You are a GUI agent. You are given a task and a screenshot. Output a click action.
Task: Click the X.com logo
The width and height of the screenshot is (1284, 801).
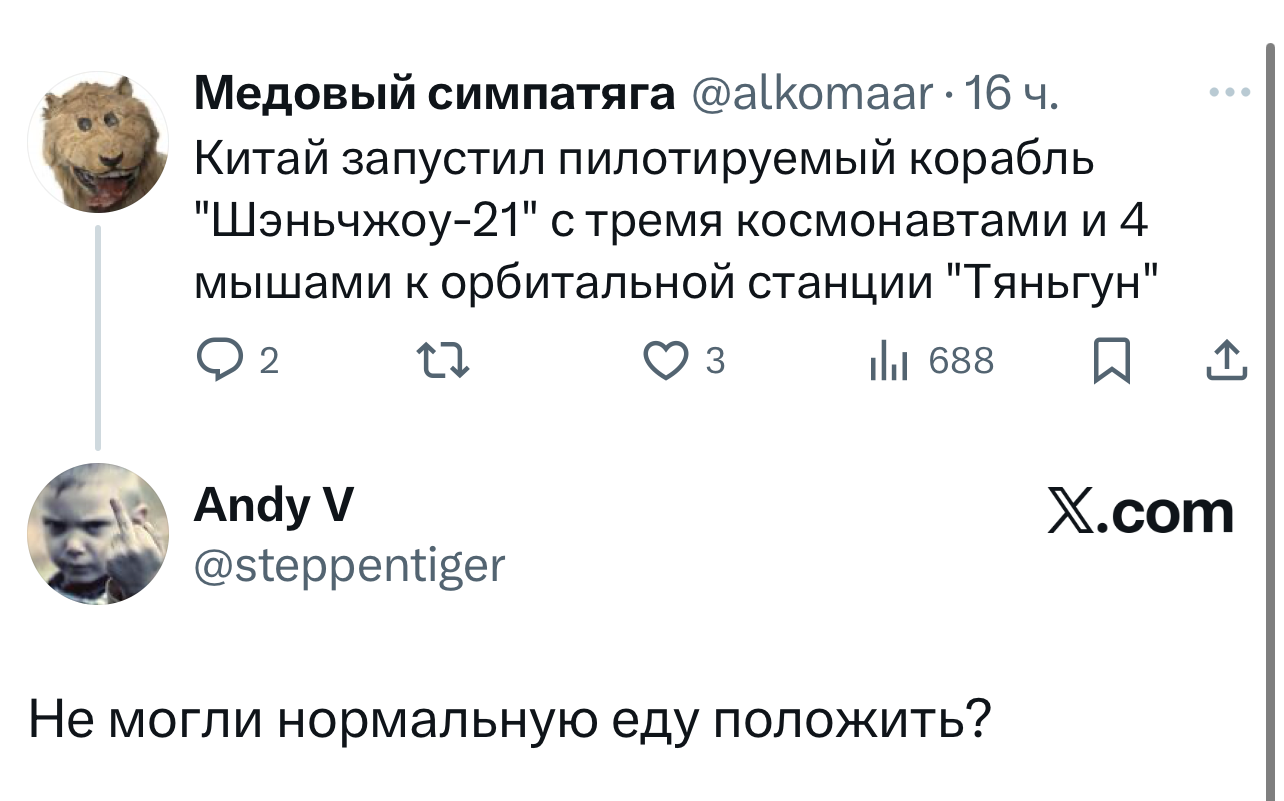tap(1140, 513)
